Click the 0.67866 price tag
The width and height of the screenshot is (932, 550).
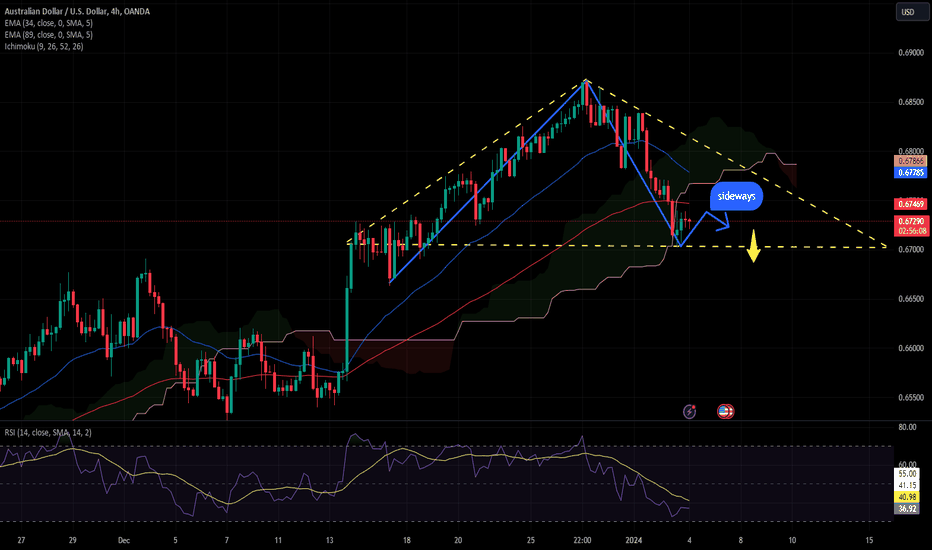pyautogui.click(x=911, y=161)
